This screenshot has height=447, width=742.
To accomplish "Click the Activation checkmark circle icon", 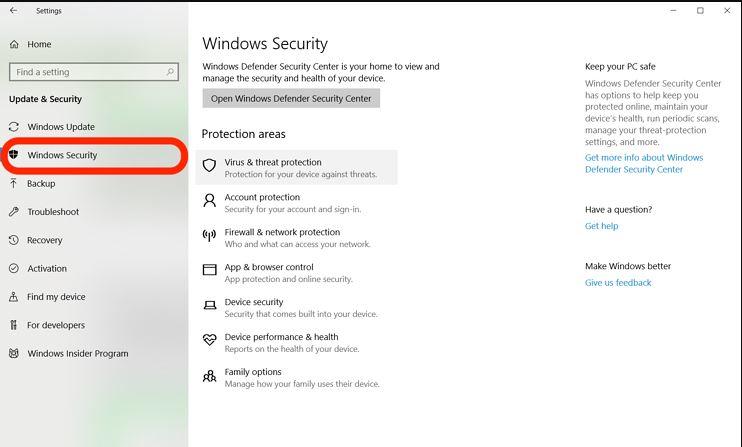I will 14,269.
